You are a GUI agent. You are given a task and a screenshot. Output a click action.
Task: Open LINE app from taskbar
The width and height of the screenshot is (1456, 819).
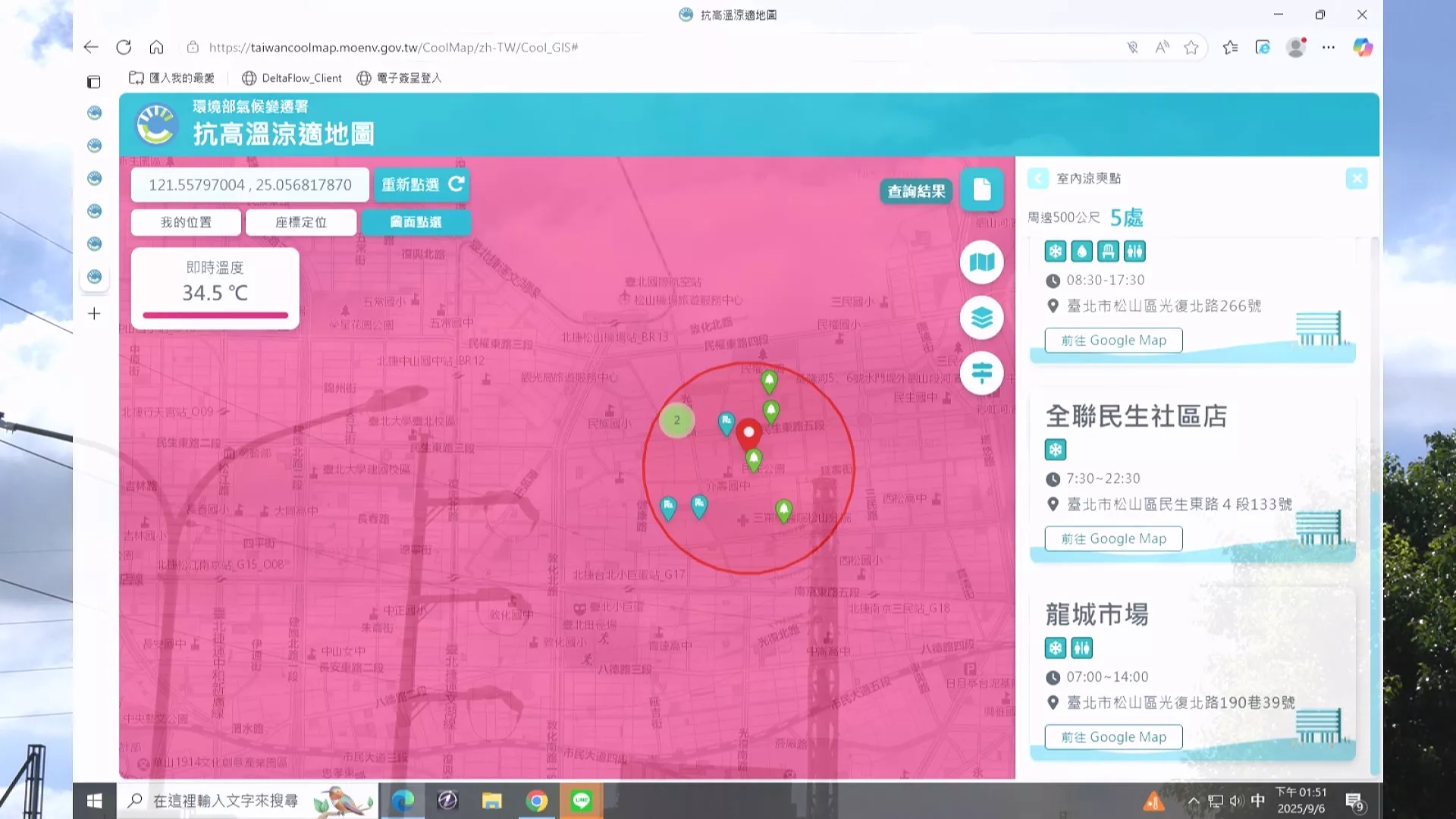pyautogui.click(x=581, y=801)
